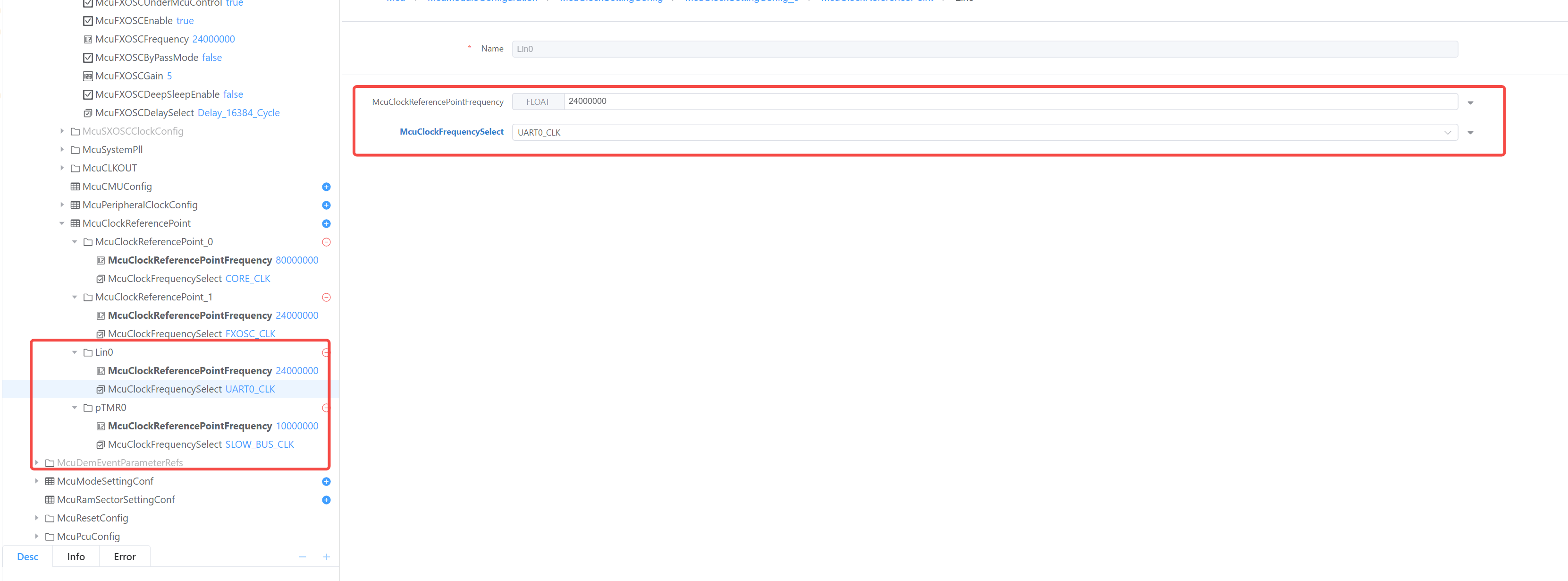The width and height of the screenshot is (1568, 581).
Task: Click the McuClockFrequencySelect CORE_CLK enum icon
Action: pyautogui.click(x=101, y=279)
